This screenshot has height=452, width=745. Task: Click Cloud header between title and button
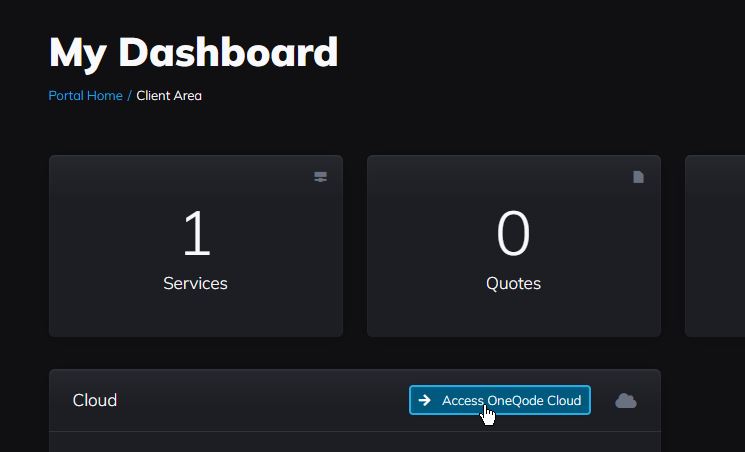pos(260,400)
